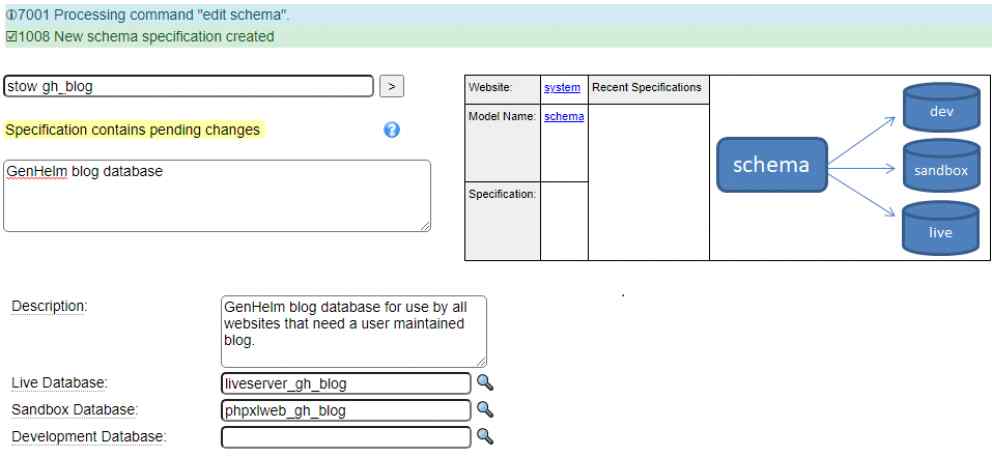Screen dimensions: 992x457
Task: Select the Sandbox Database input phpxlweb_gh_blog
Action: (x=346, y=410)
